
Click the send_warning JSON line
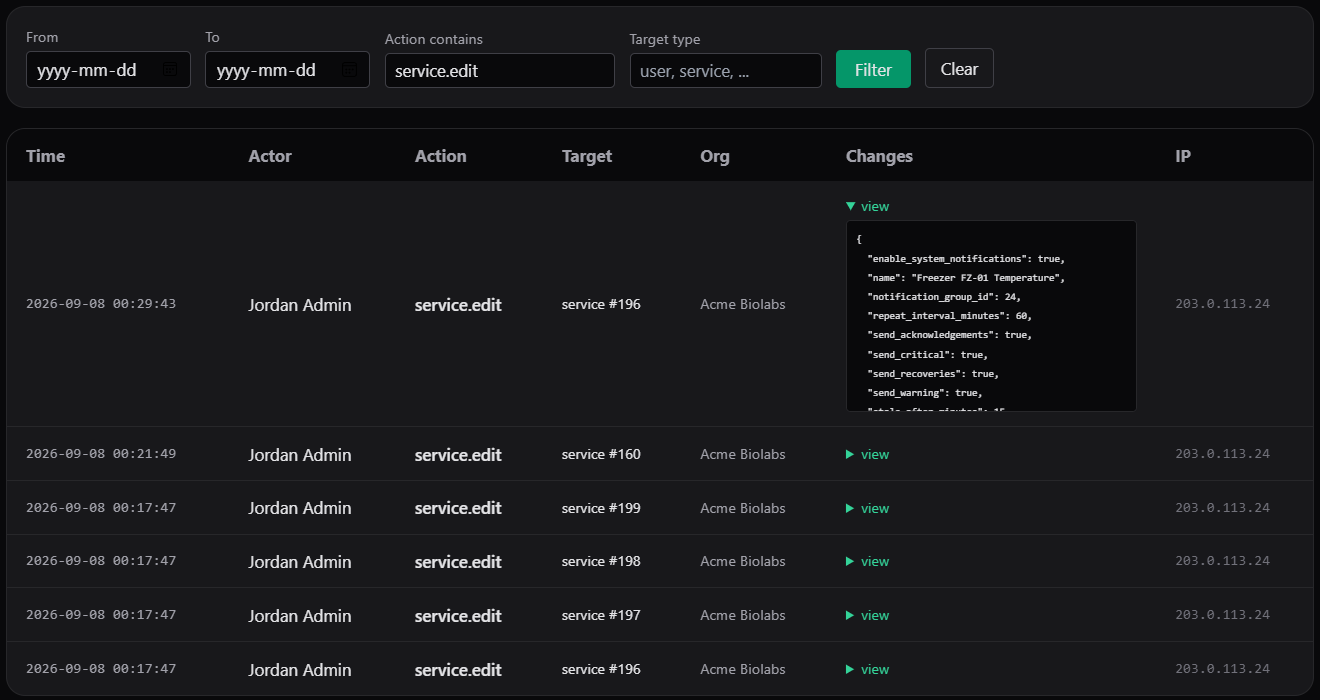pyautogui.click(x=925, y=392)
